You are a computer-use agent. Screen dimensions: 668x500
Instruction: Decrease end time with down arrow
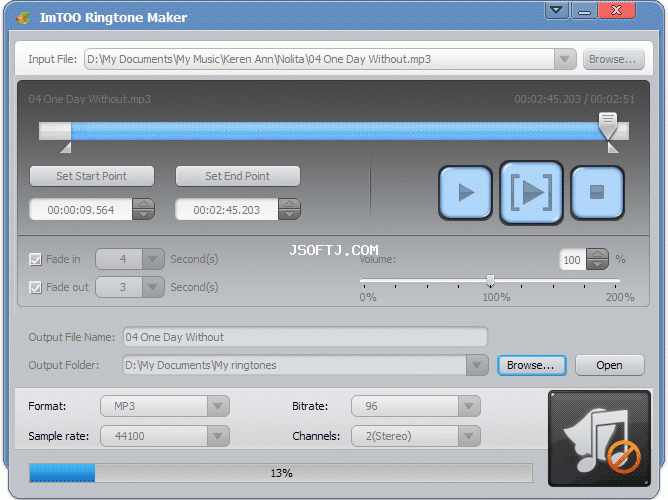[x=290, y=214]
